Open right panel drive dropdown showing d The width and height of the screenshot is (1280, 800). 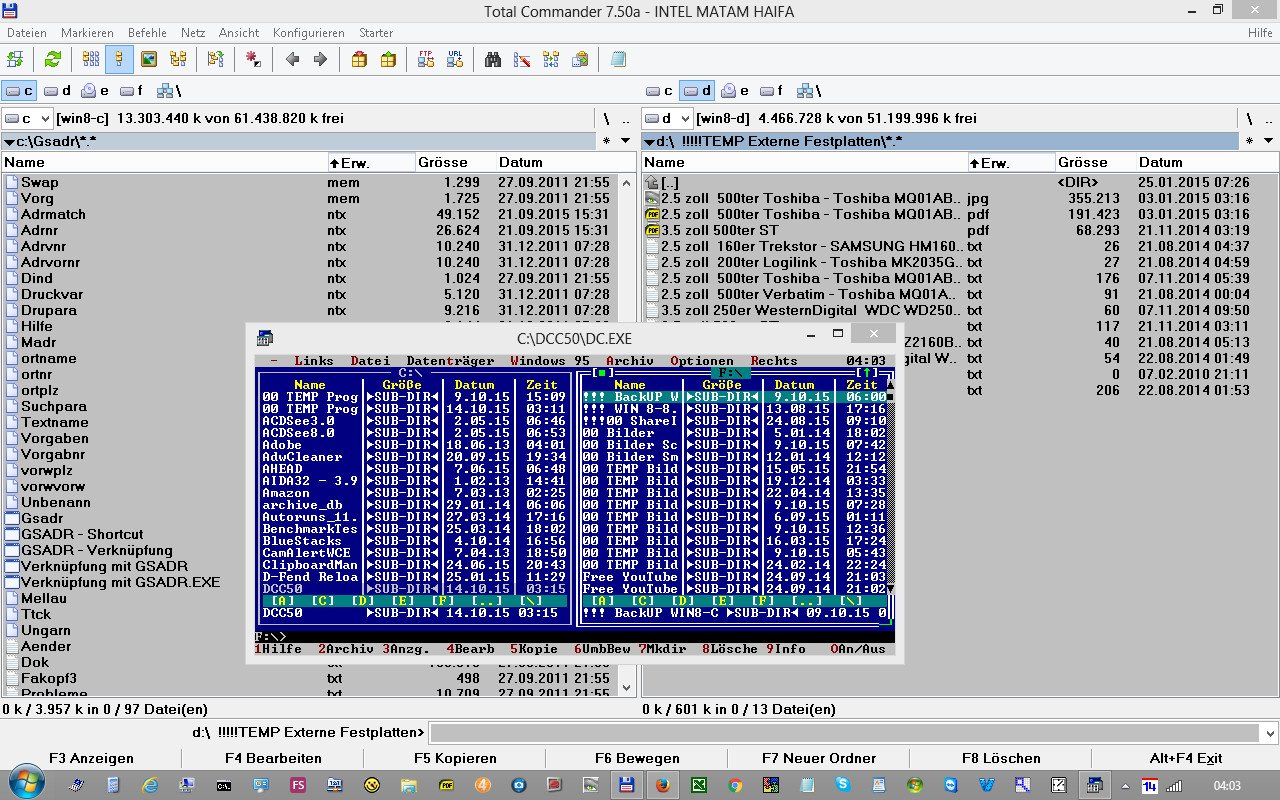pyautogui.click(x=667, y=118)
